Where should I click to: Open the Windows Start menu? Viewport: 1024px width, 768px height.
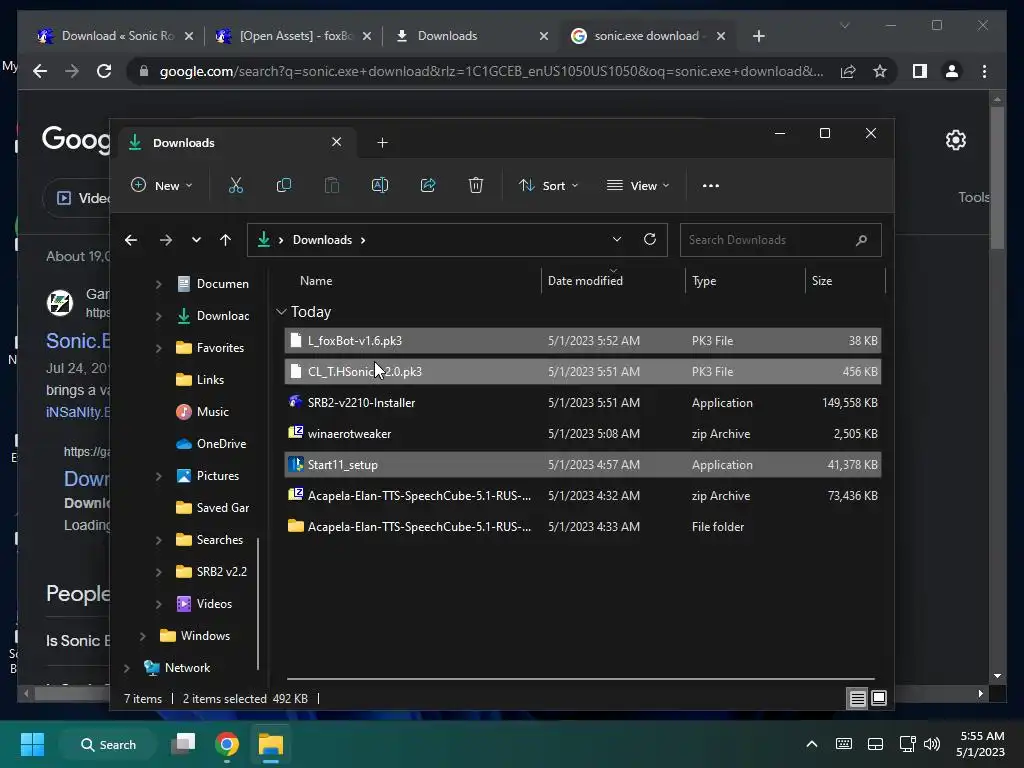tap(32, 744)
